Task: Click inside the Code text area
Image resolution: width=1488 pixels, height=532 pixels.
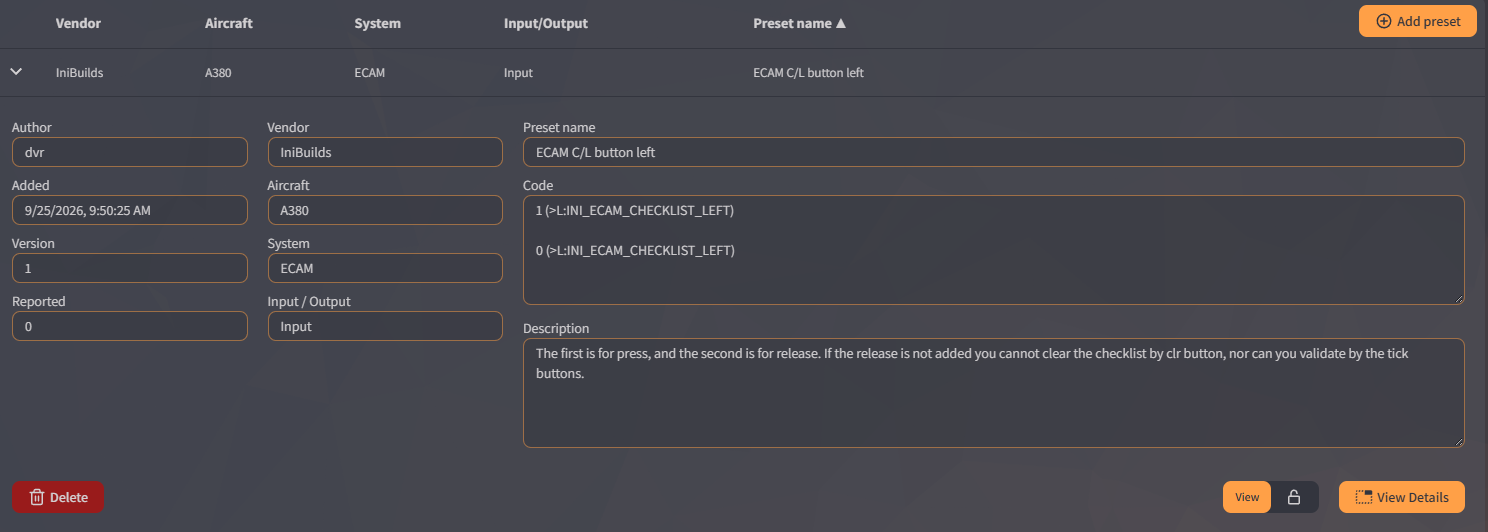Action: 994,250
